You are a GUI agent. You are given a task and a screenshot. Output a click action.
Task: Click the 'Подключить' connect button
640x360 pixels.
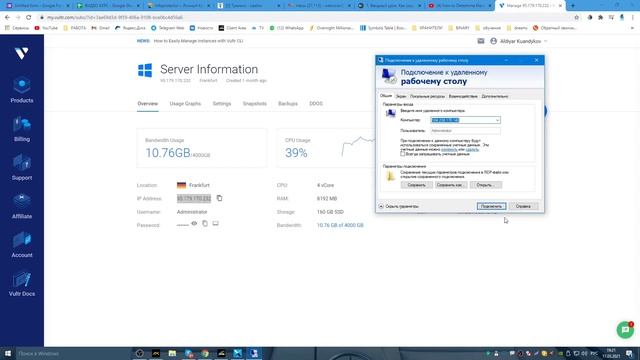tap(491, 207)
